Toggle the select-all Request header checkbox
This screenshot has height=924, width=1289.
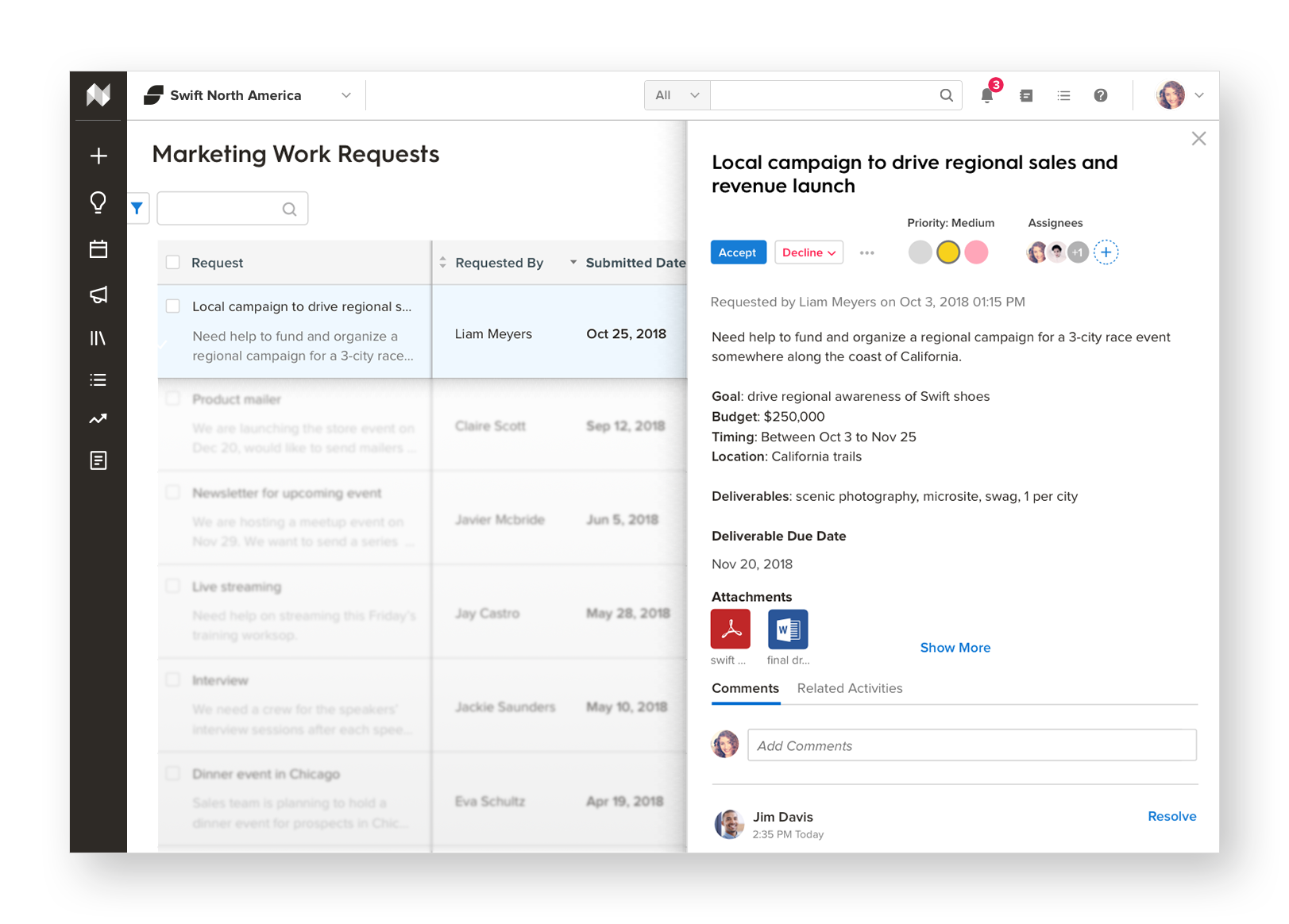point(173,263)
